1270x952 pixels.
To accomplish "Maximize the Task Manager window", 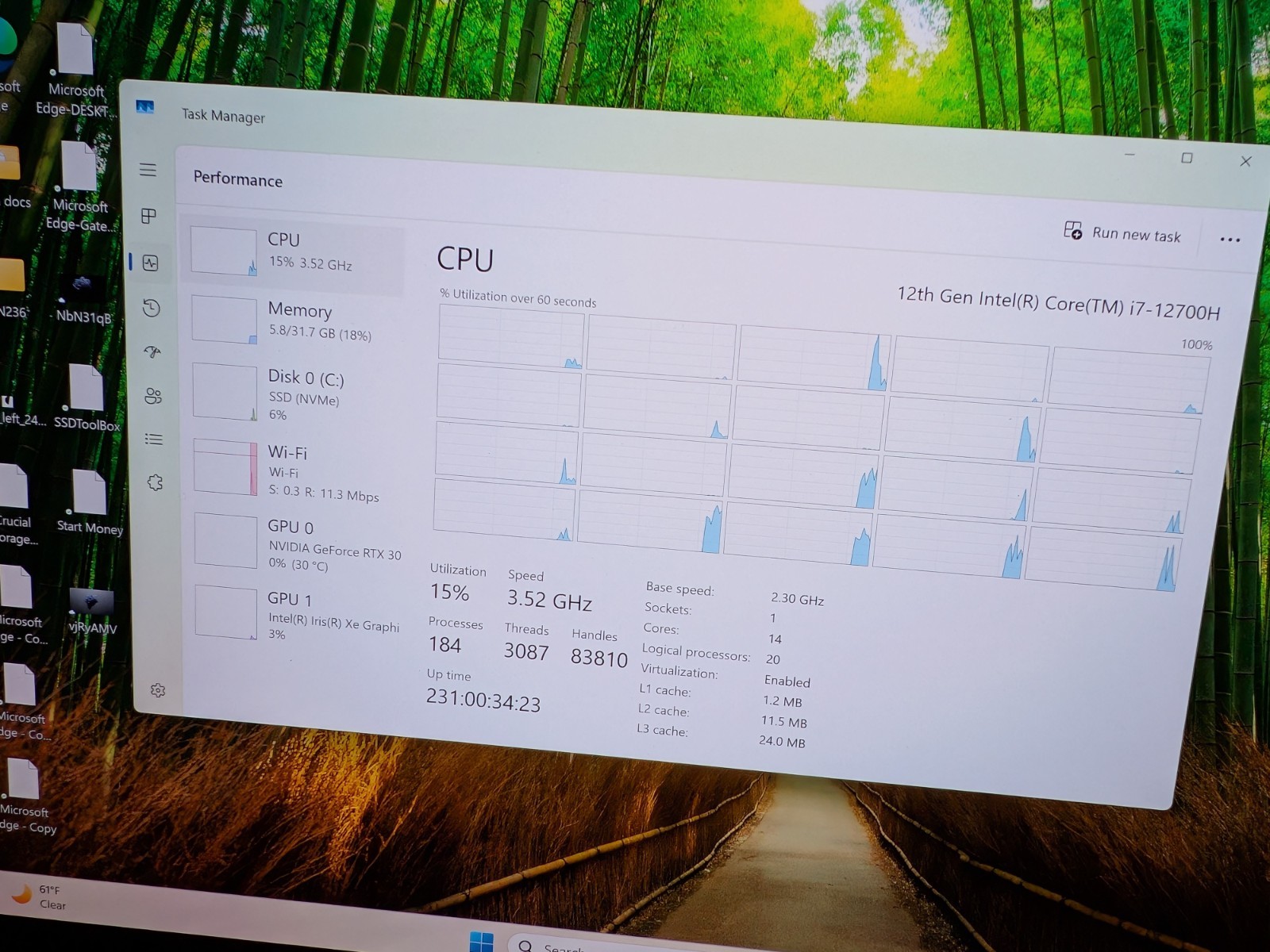I will pos(1187,158).
